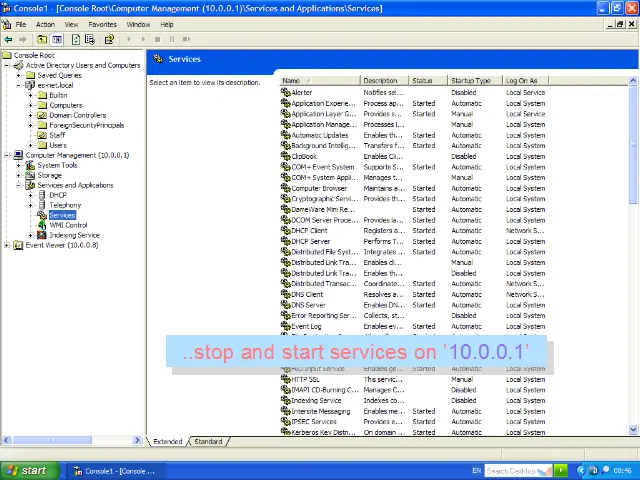
Task: Click the Up One Level toolbar icon
Action: 42,40
